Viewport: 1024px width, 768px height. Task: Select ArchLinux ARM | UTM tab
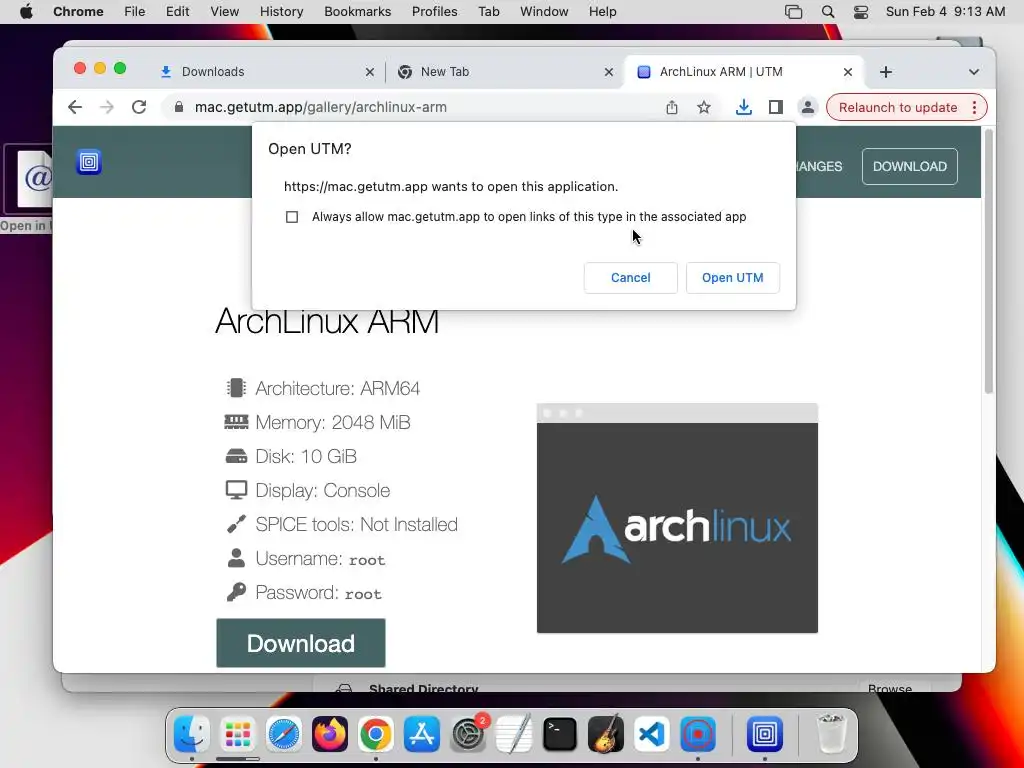click(744, 72)
